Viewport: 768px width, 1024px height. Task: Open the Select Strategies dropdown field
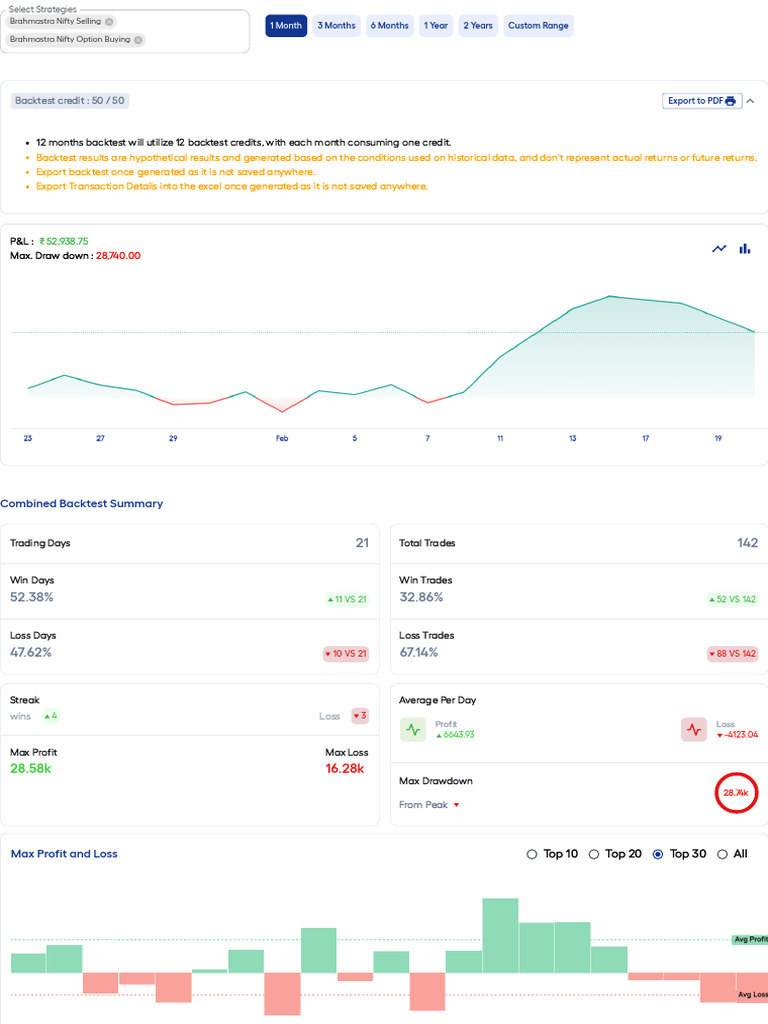pyautogui.click(x=190, y=31)
